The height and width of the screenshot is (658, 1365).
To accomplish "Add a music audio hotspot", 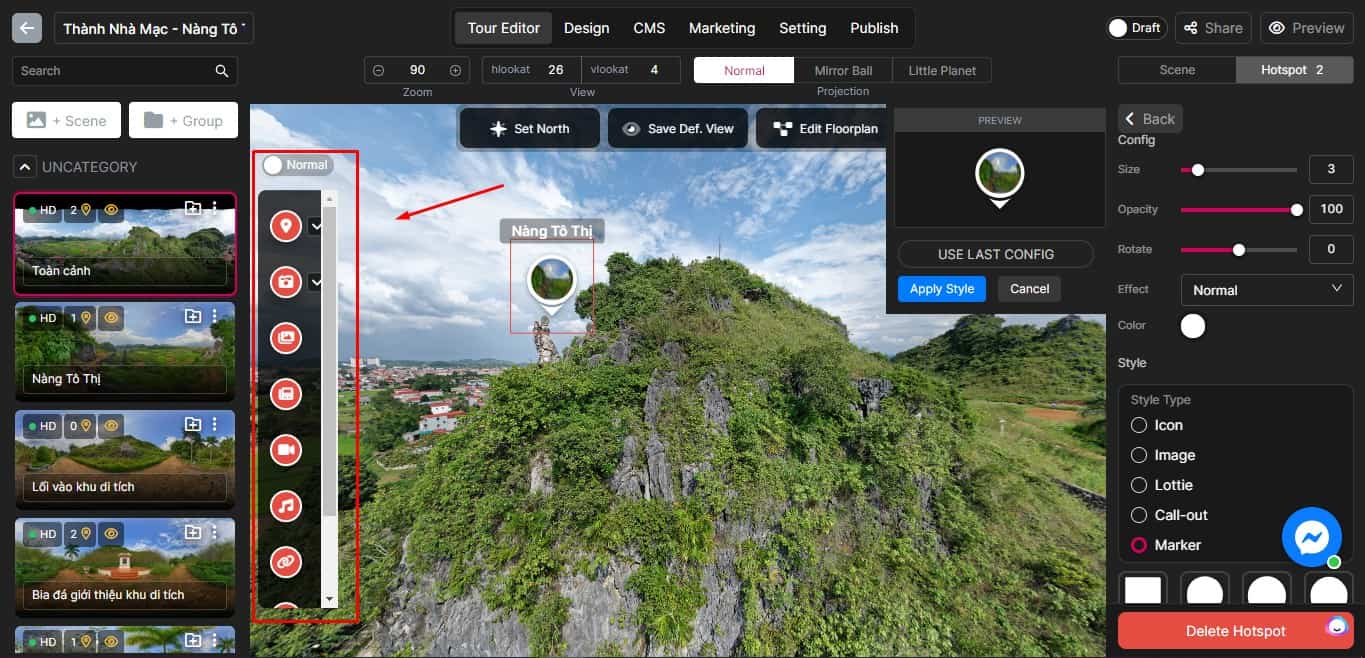I will (x=286, y=506).
